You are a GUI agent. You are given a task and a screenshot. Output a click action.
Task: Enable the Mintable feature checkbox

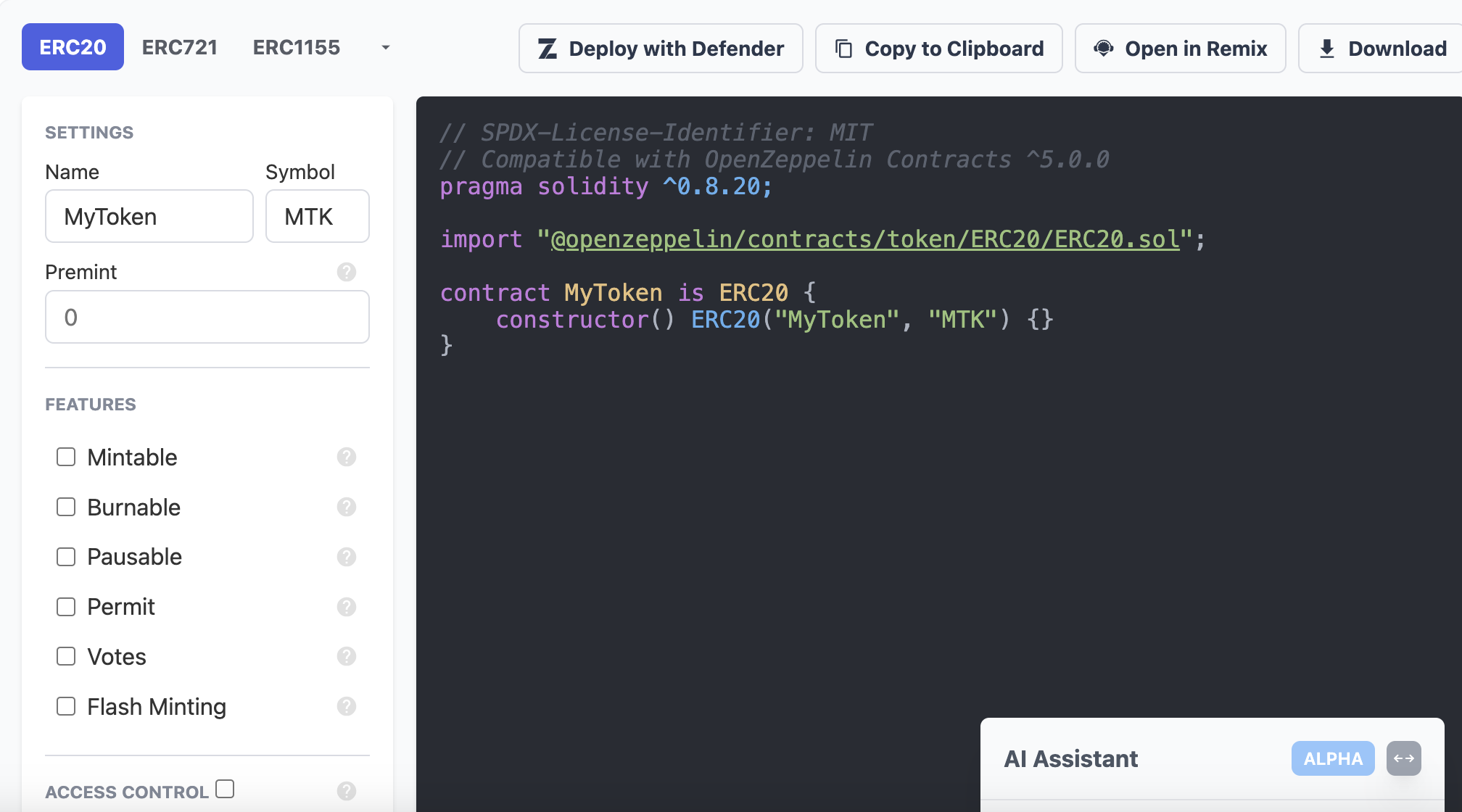66,457
